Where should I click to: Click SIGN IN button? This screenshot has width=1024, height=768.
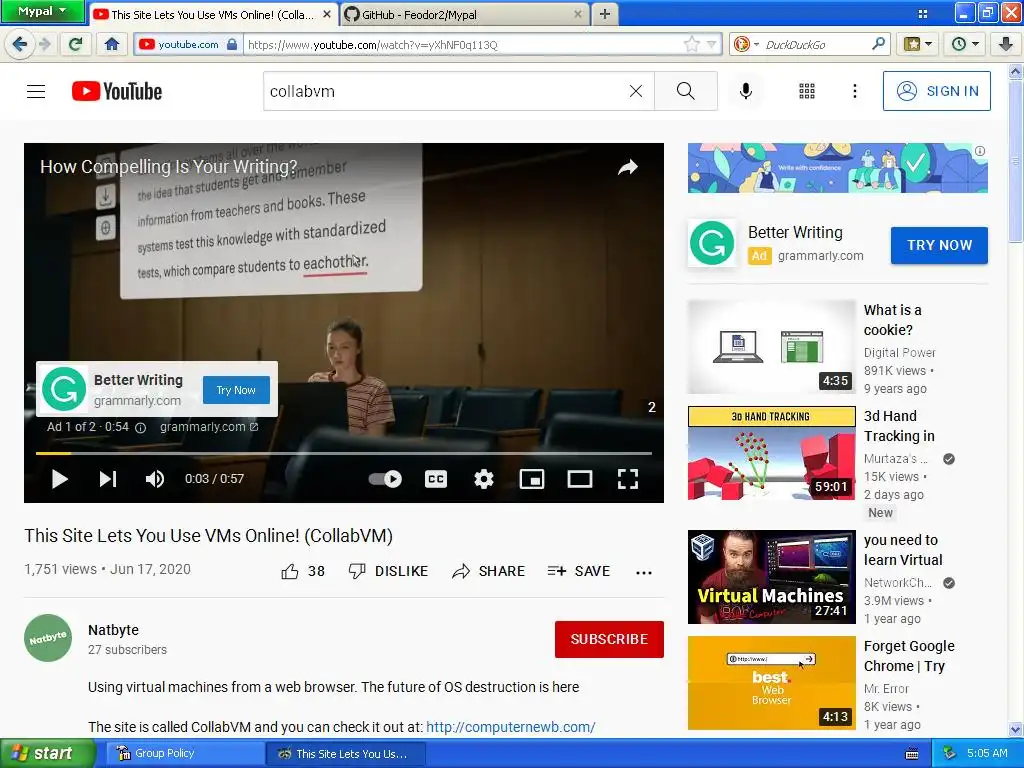pyautogui.click(x=936, y=91)
